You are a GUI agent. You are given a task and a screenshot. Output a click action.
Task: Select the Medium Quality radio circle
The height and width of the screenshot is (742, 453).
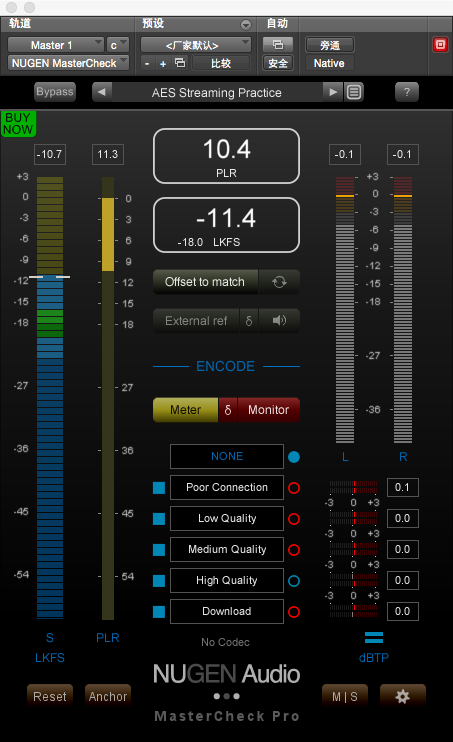pyautogui.click(x=294, y=550)
